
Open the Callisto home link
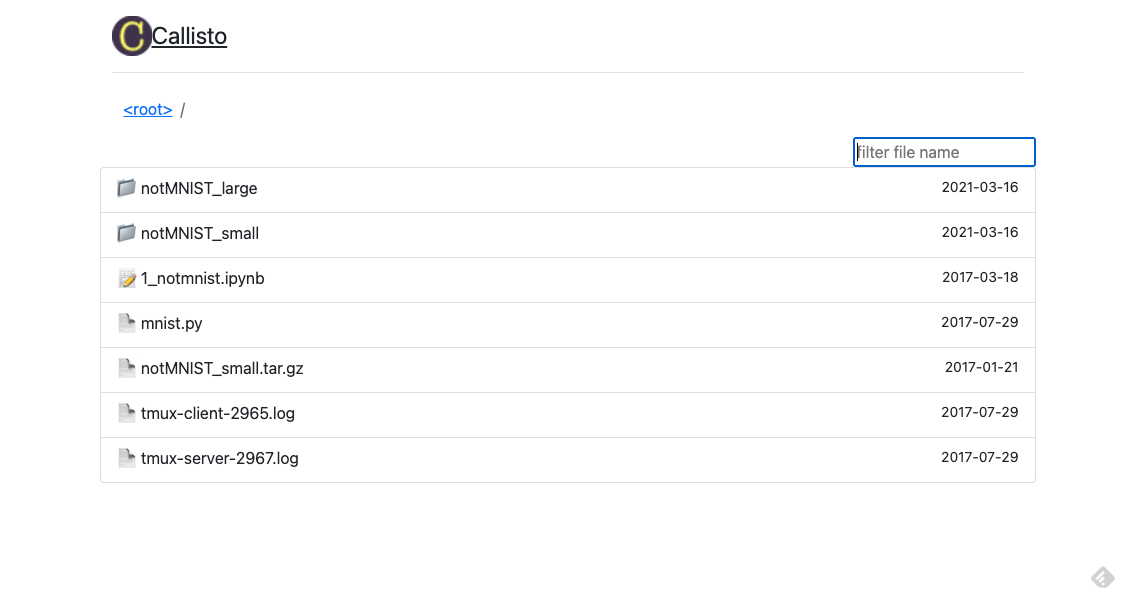190,36
